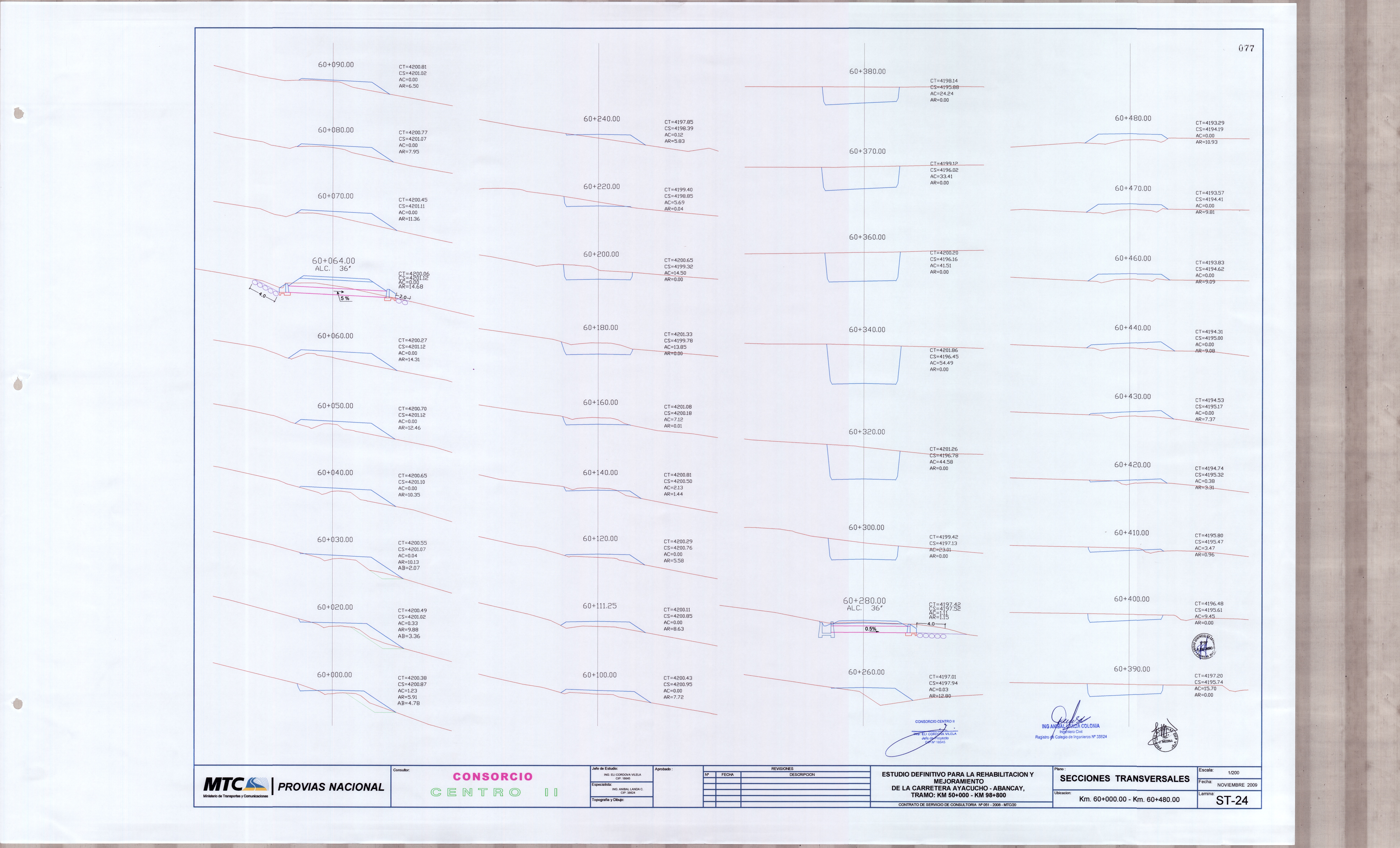Click station label 60+020.00
The image size is (1400, 848).
(335, 607)
